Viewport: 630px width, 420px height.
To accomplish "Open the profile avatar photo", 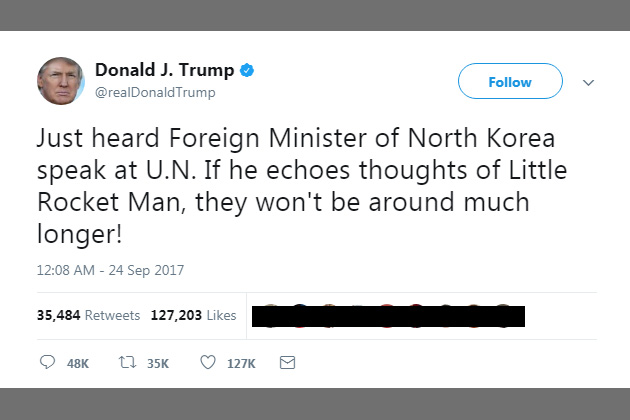I will tap(61, 81).
